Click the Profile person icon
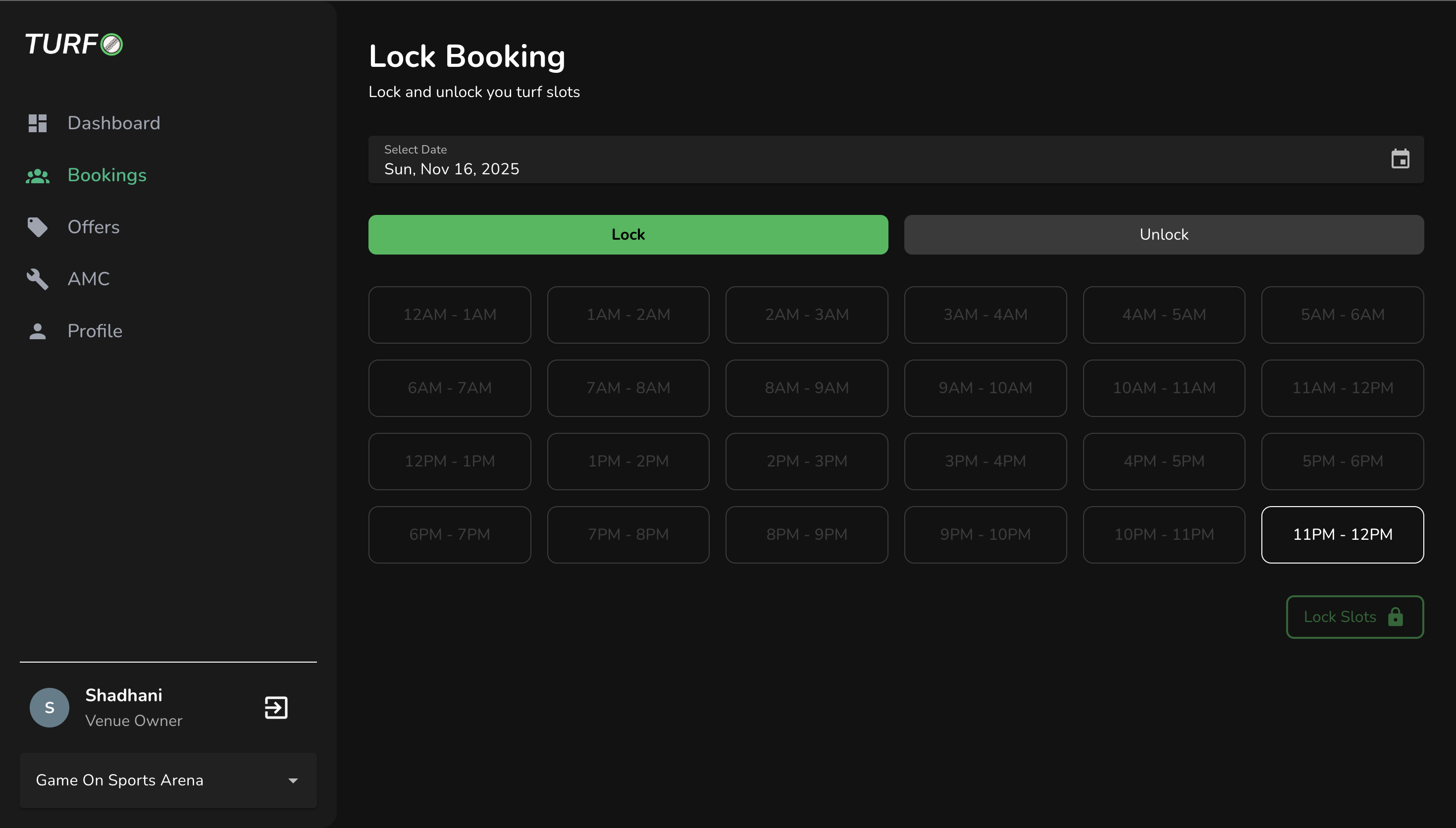1456x828 pixels. [x=38, y=331]
